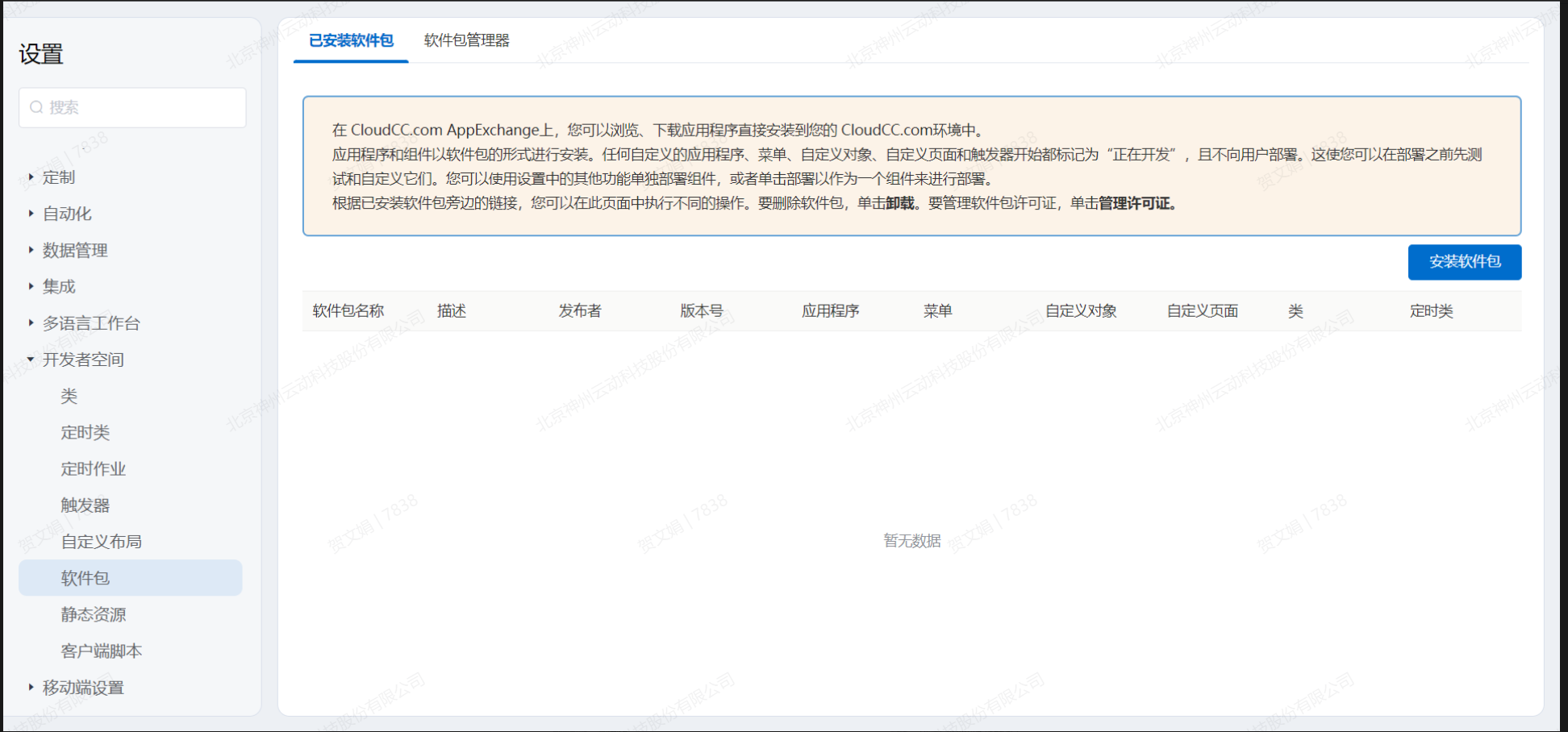The image size is (1568, 732).
Task: Expand the 集成 sidebar section
Action: 31,286
